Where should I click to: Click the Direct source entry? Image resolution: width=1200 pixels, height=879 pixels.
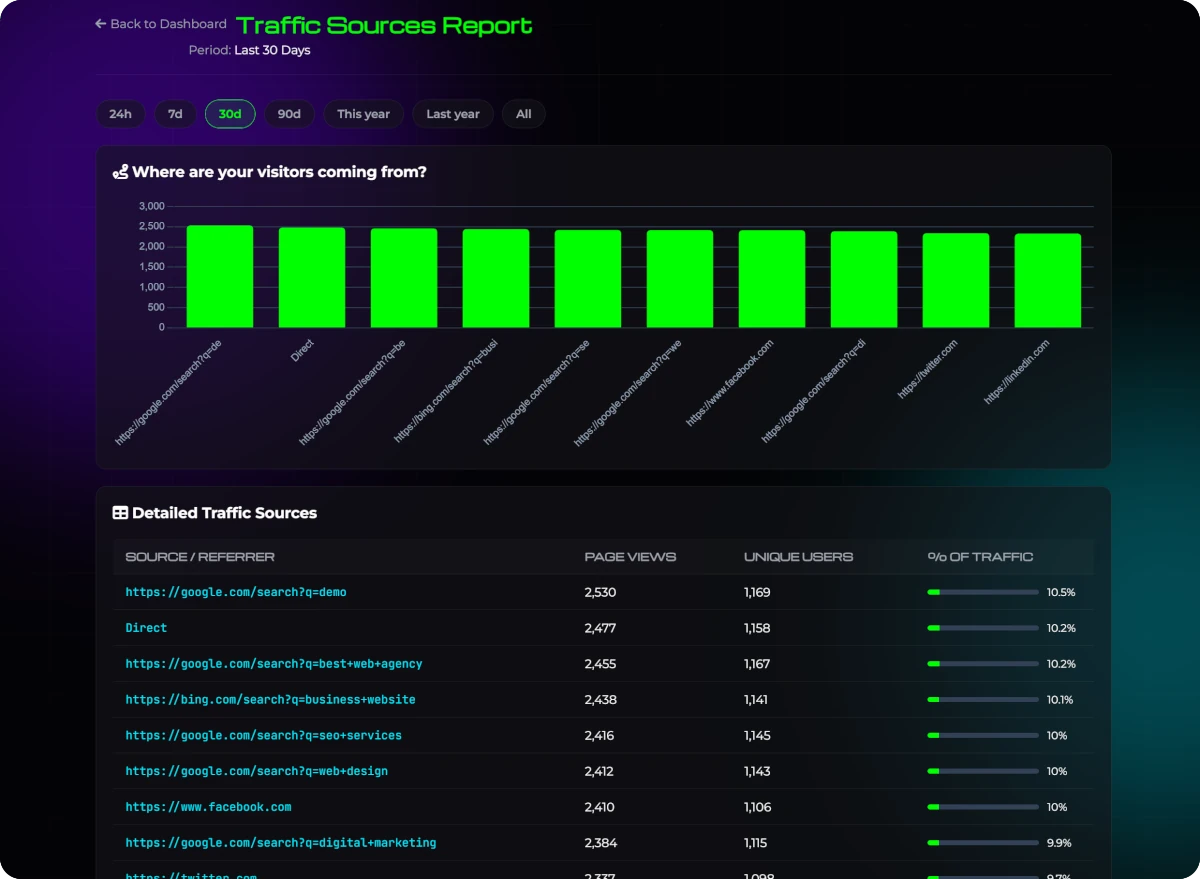coord(146,628)
